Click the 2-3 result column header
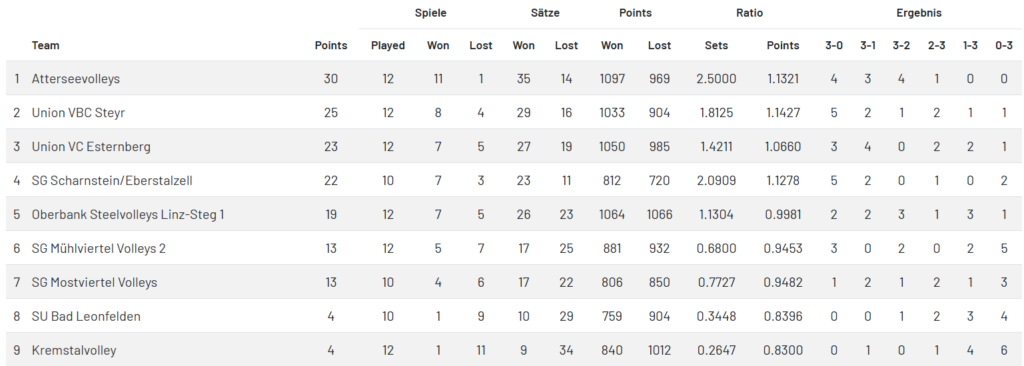 [x=936, y=46]
